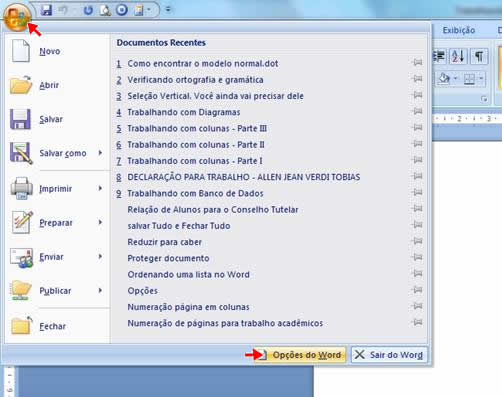
Task: Open the Office Button menu
Action: click(x=17, y=18)
